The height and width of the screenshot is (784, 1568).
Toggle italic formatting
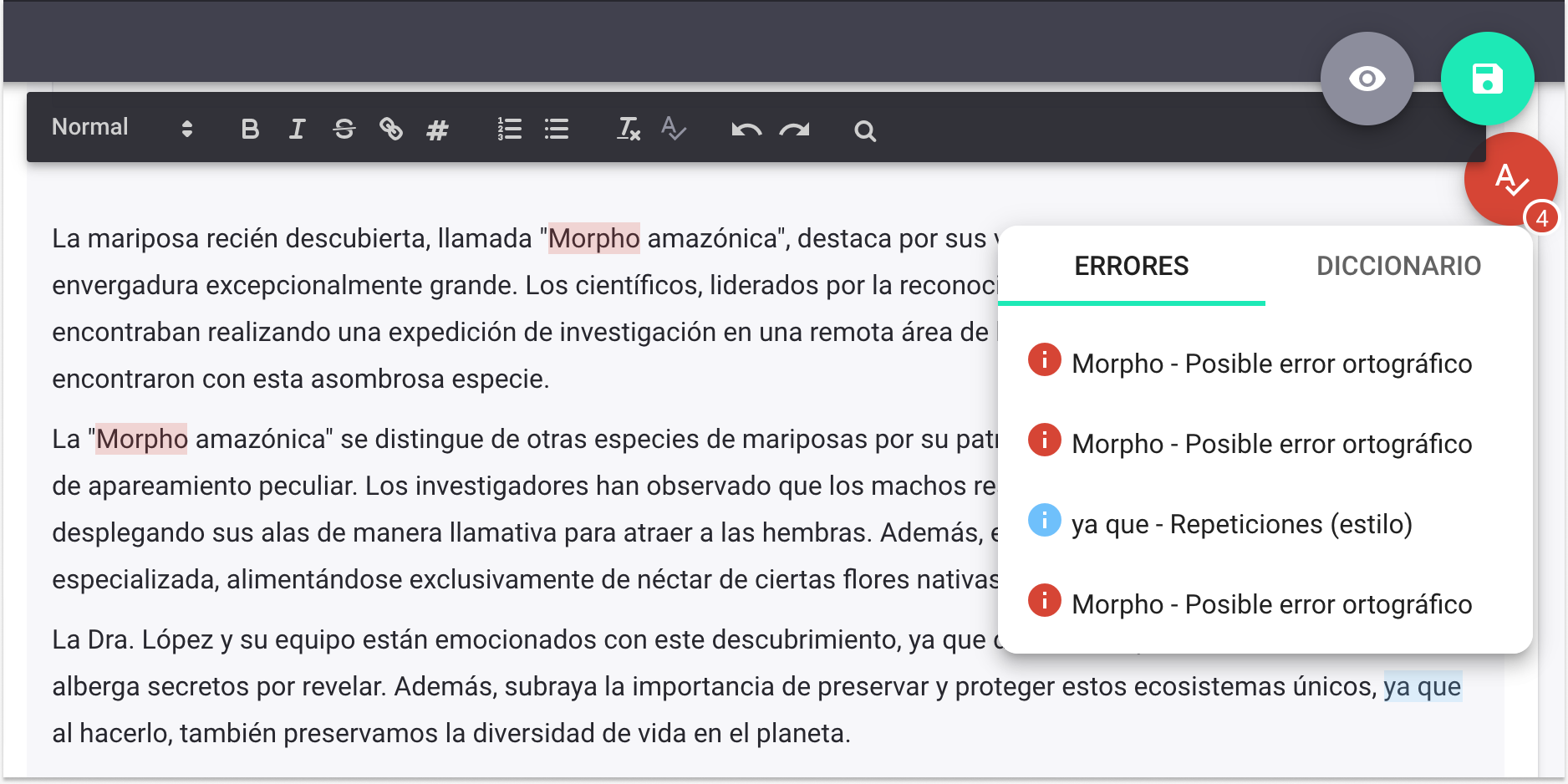[297, 130]
